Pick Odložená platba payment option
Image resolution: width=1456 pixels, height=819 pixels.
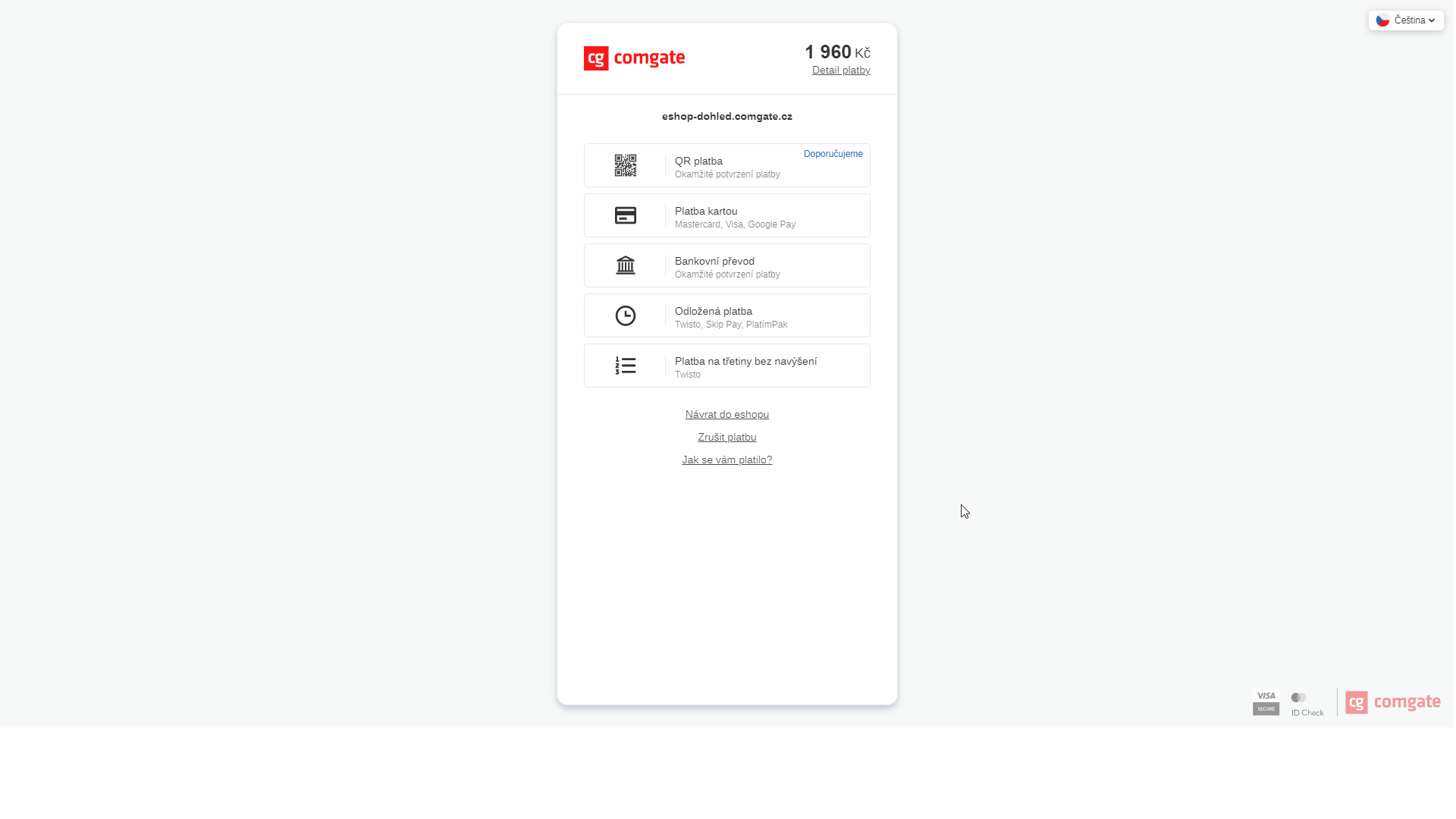click(x=728, y=316)
